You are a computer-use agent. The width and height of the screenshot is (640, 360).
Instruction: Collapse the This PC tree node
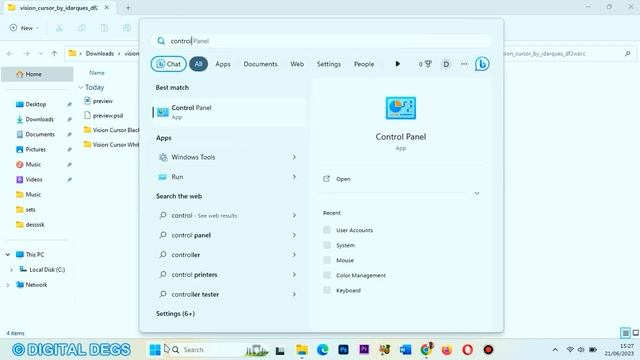[7, 254]
